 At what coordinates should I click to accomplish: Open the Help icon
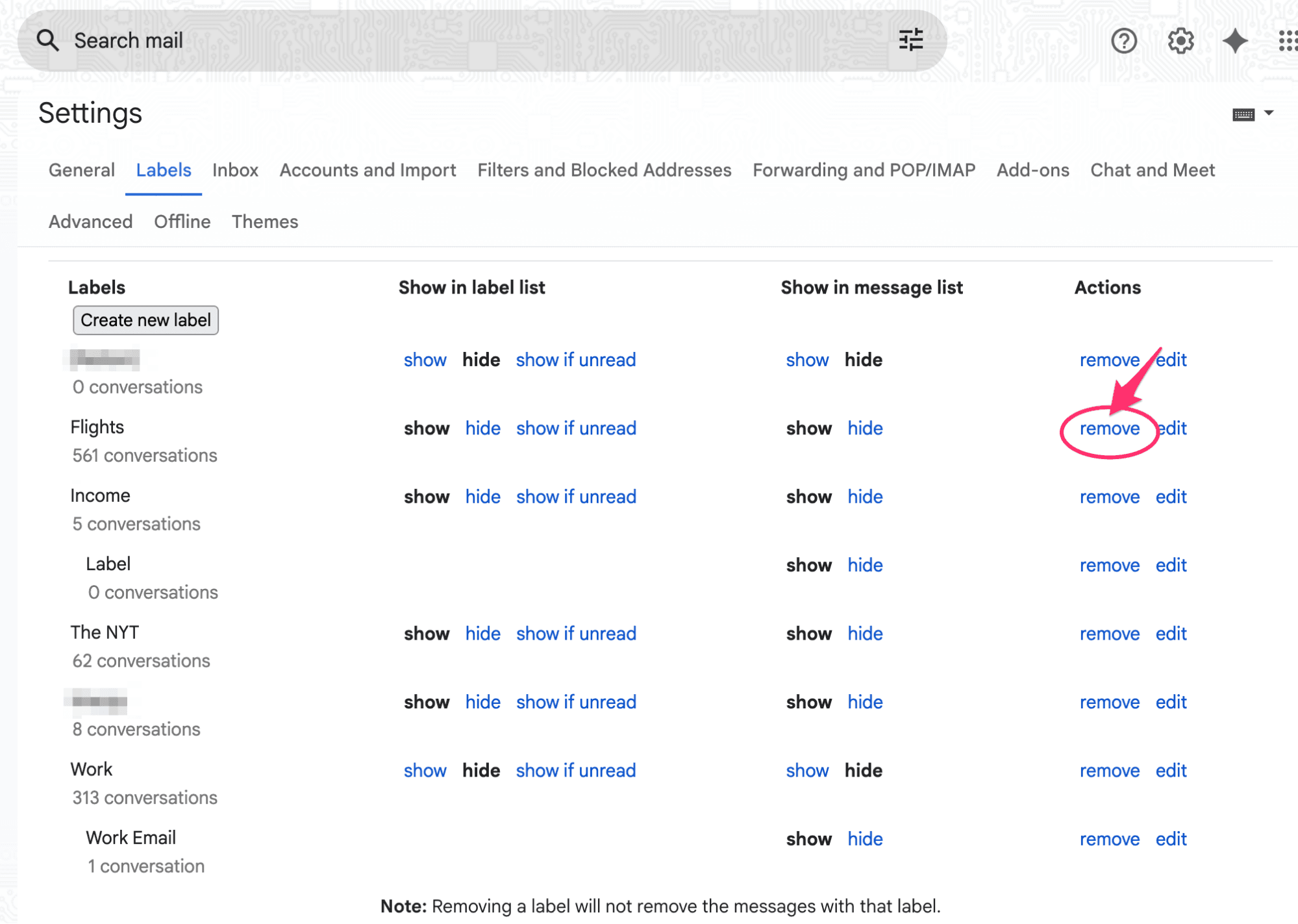1123,41
